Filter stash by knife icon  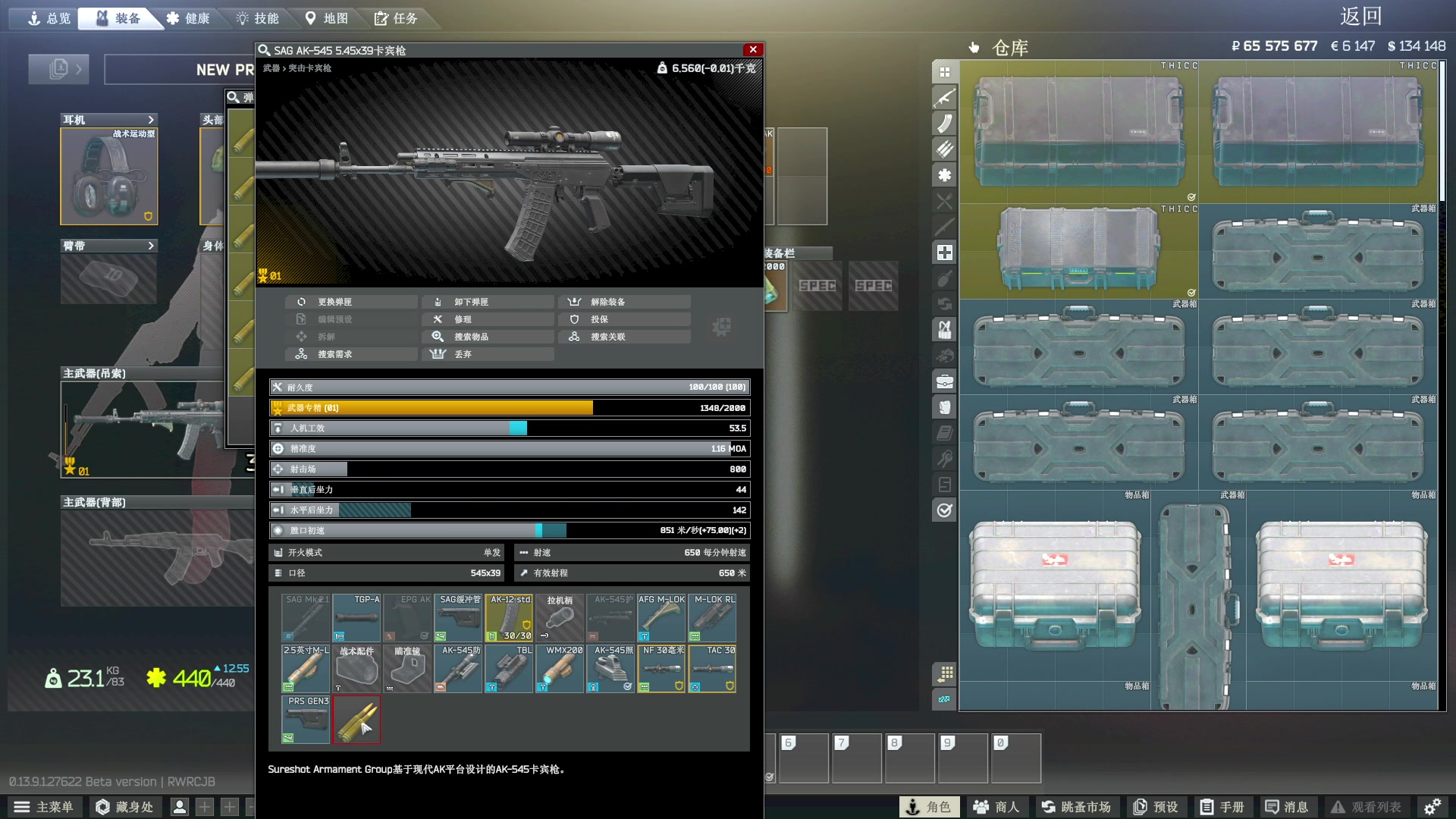pyautogui.click(x=944, y=227)
